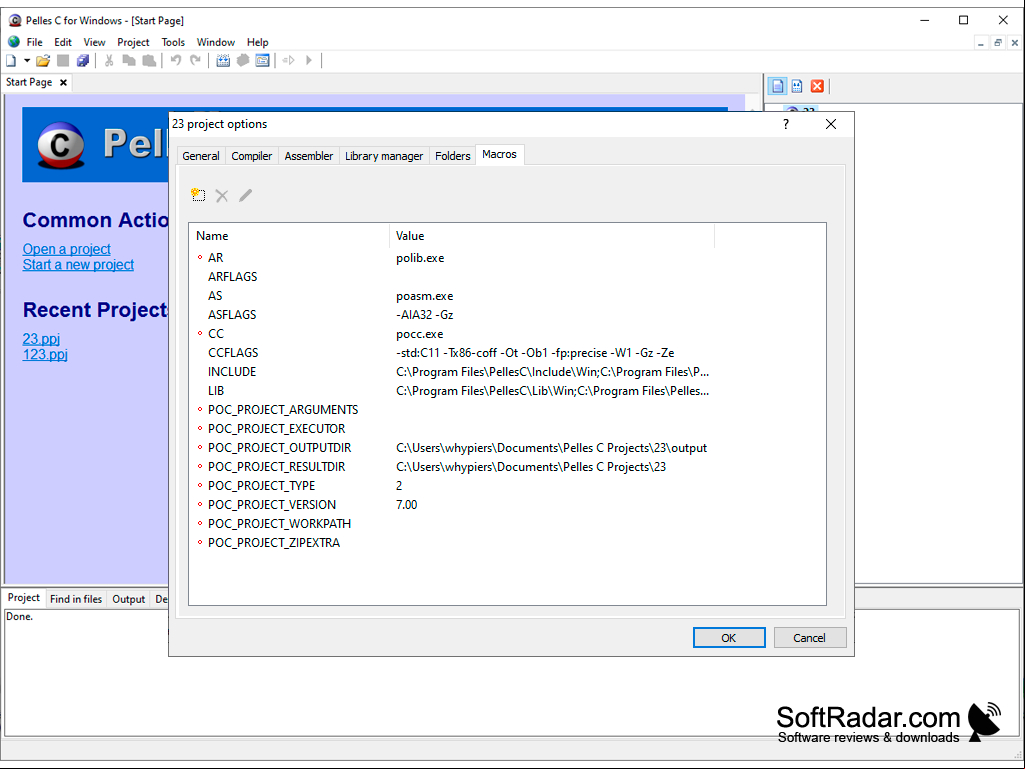Click the New file toolbar icon
1025x769 pixels.
11,61
